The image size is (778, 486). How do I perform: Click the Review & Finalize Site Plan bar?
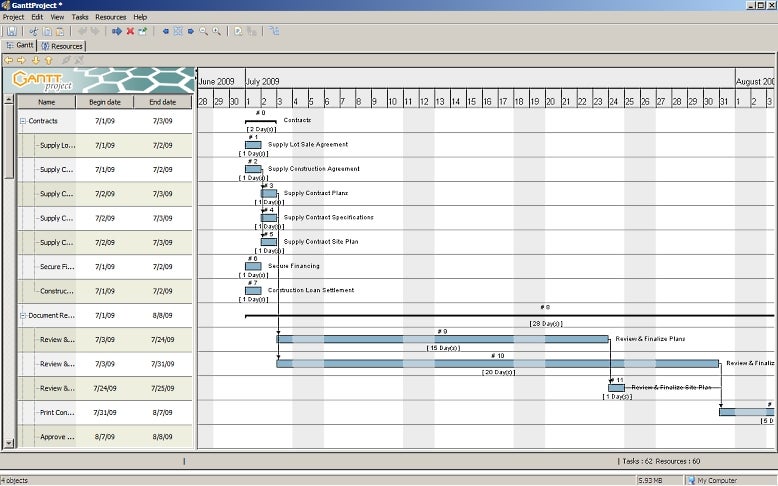click(x=617, y=388)
